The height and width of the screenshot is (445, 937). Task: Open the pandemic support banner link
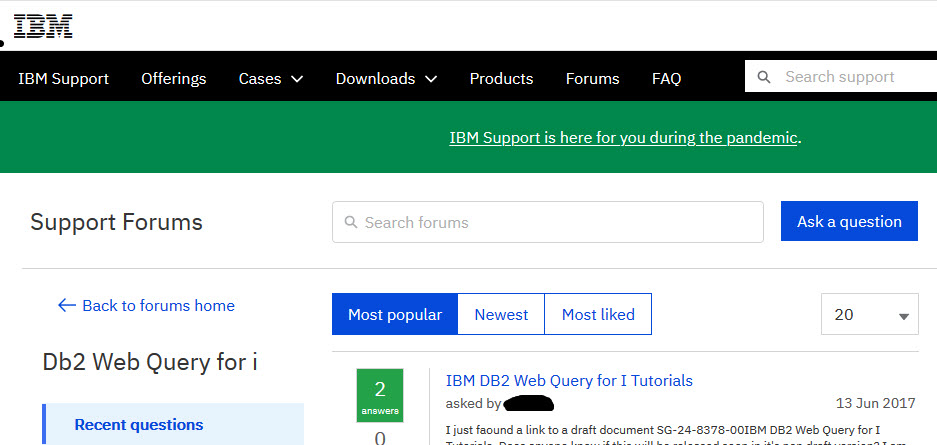coord(623,138)
